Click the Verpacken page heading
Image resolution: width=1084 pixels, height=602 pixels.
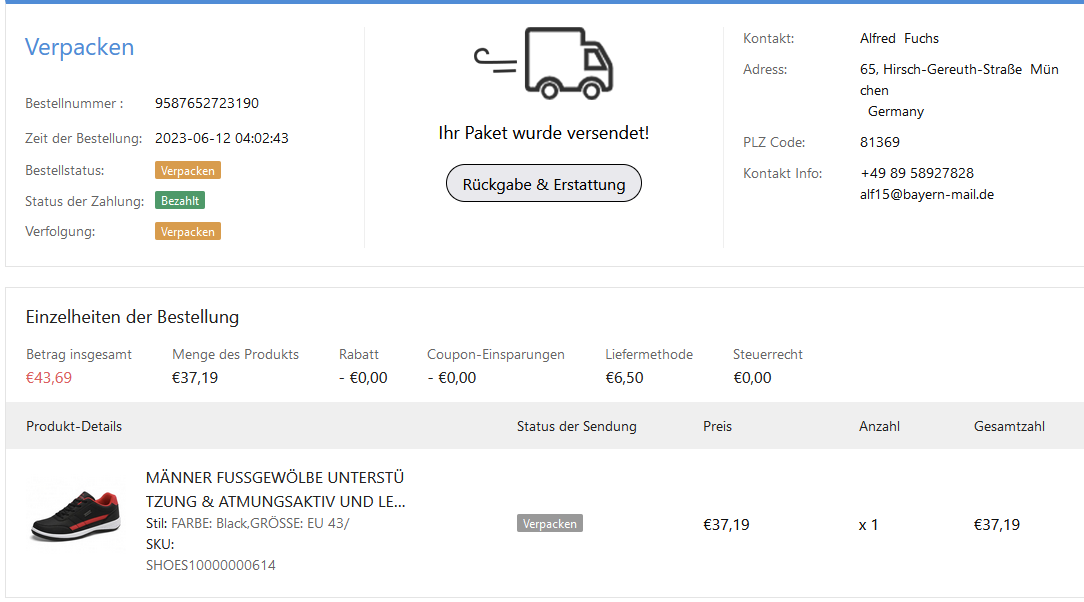(79, 47)
